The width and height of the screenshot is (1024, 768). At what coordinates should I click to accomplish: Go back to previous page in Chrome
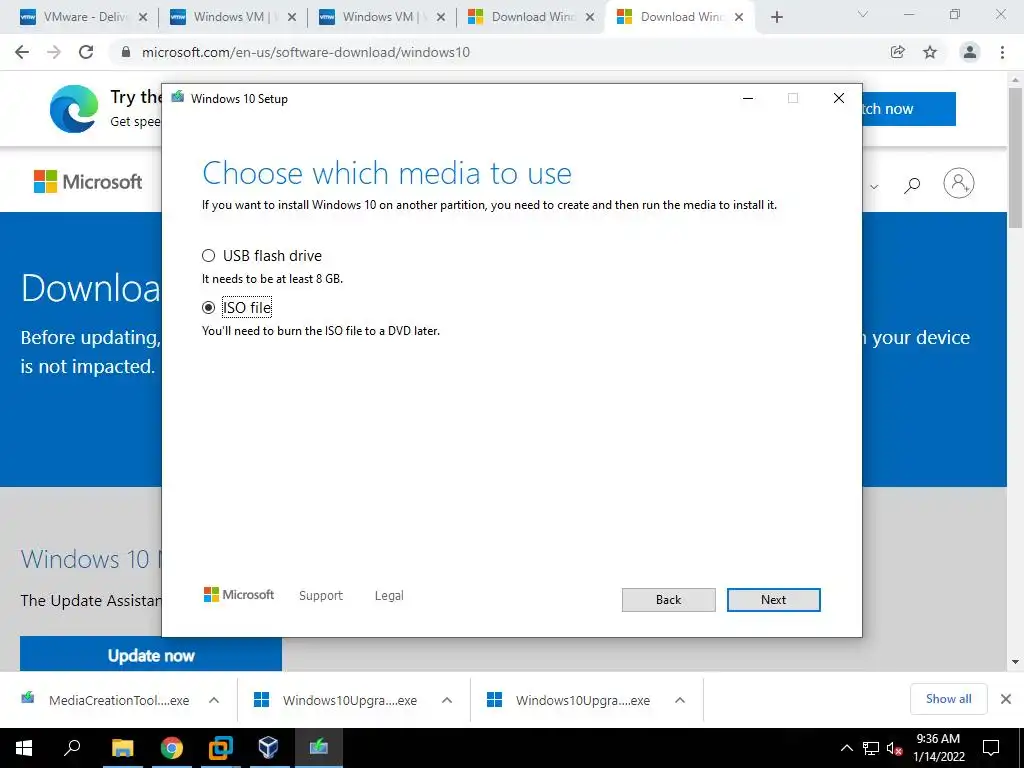tap(22, 52)
